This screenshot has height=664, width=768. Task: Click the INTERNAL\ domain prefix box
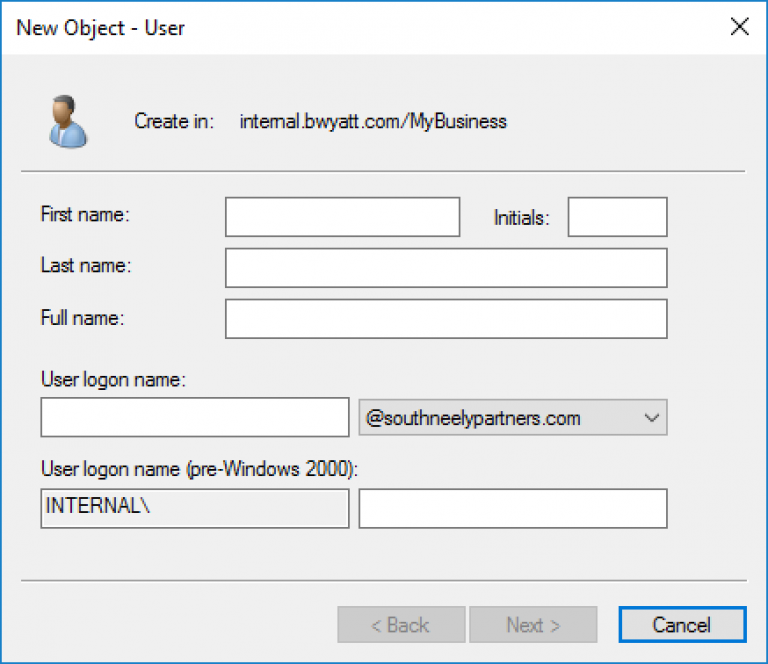tap(195, 508)
